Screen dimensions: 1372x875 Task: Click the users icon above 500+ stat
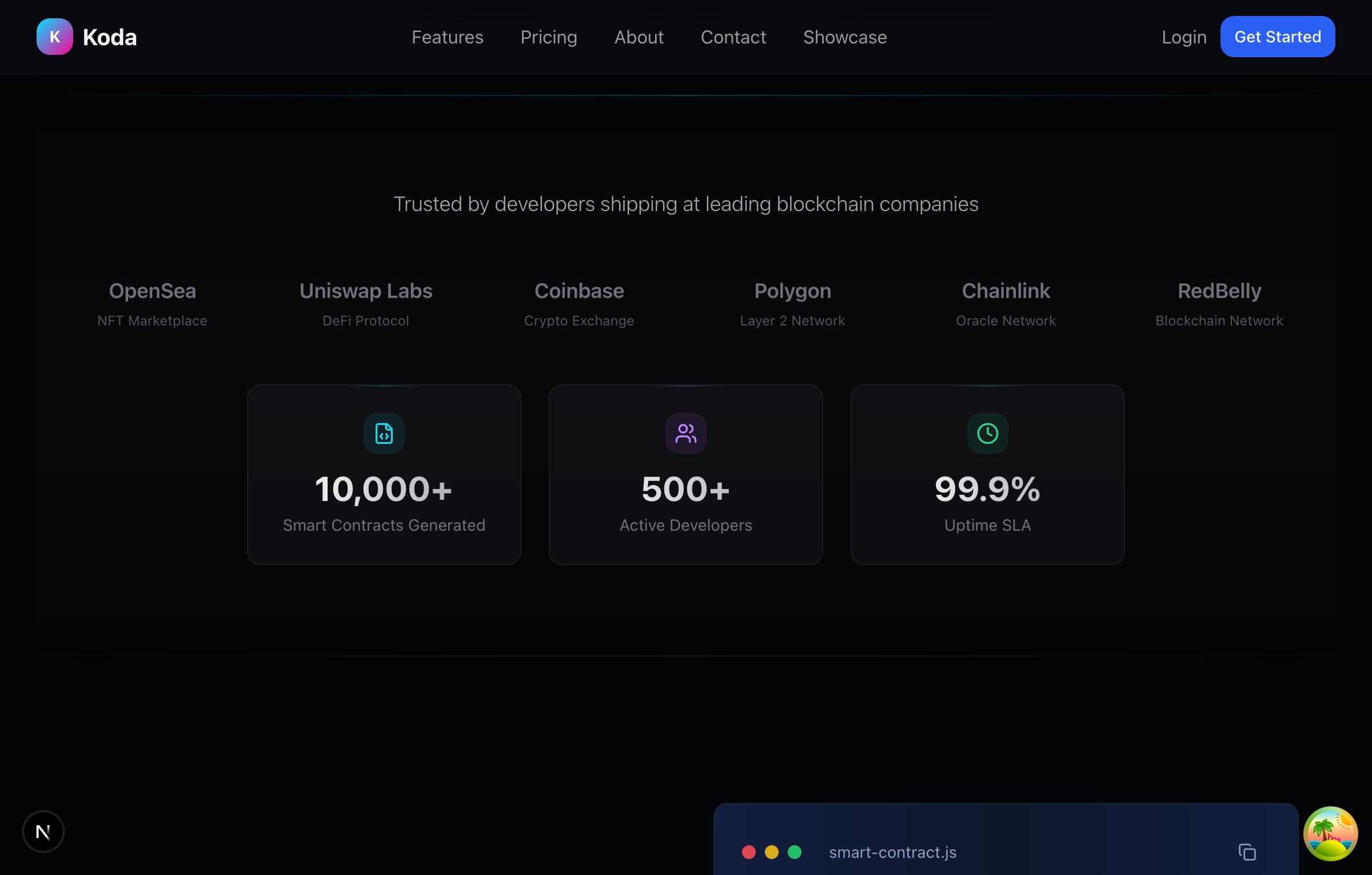point(685,433)
